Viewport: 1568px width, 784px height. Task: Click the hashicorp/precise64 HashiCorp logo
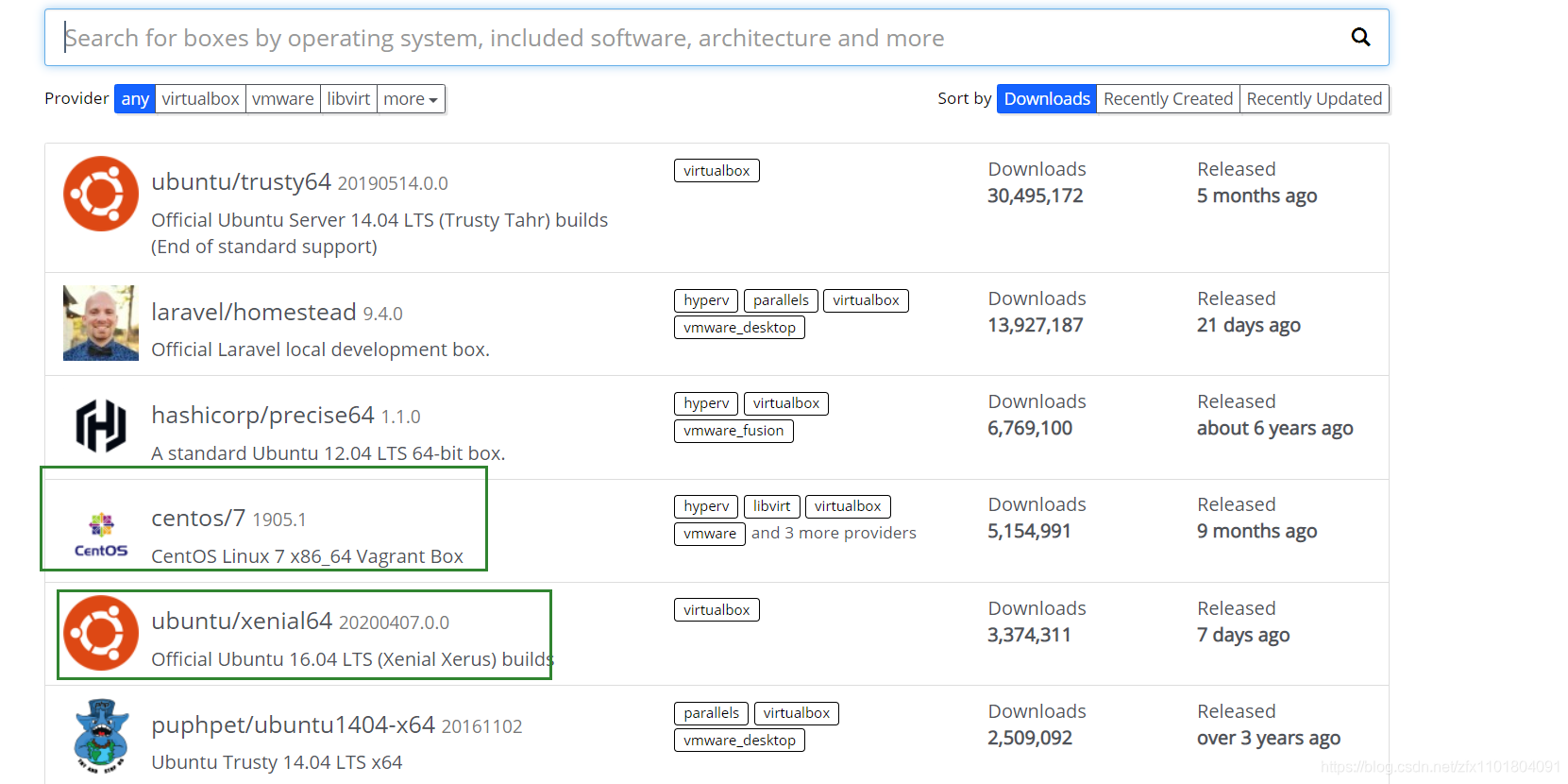(x=101, y=426)
